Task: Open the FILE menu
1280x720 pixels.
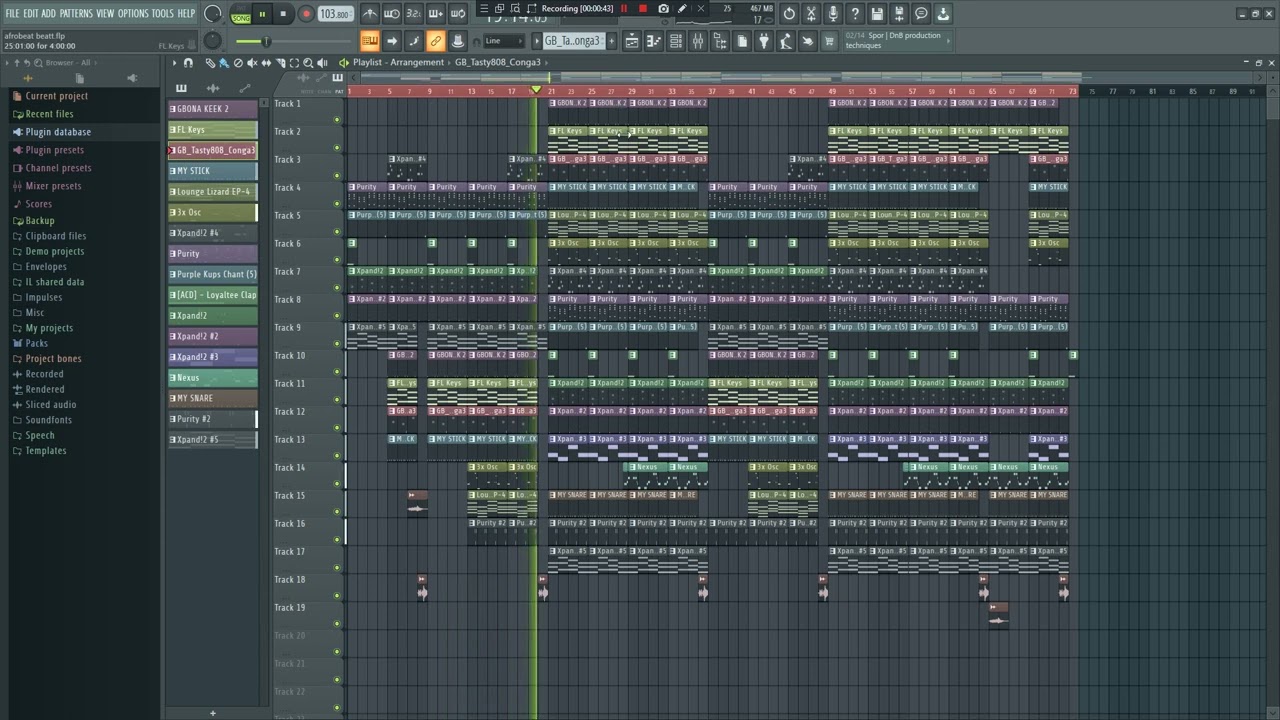Action: click(12, 13)
